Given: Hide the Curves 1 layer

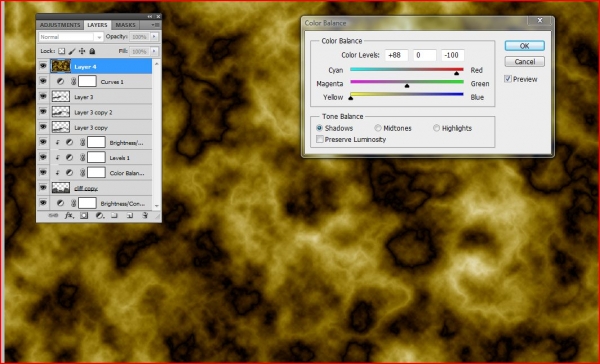Looking at the screenshot, I should coord(43,81).
